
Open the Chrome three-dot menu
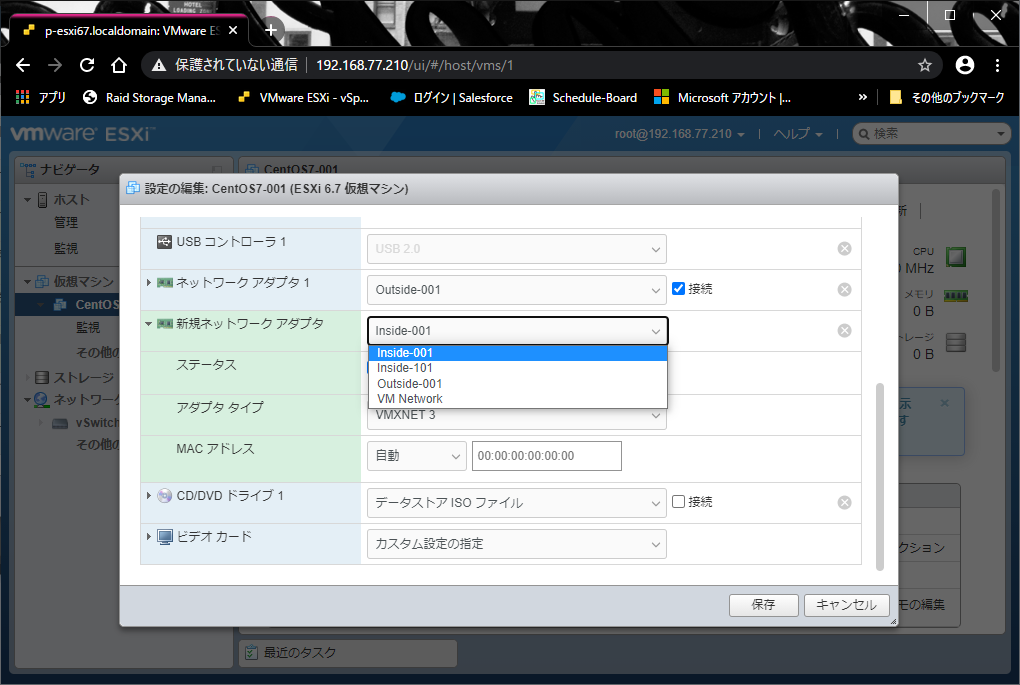coord(997,65)
